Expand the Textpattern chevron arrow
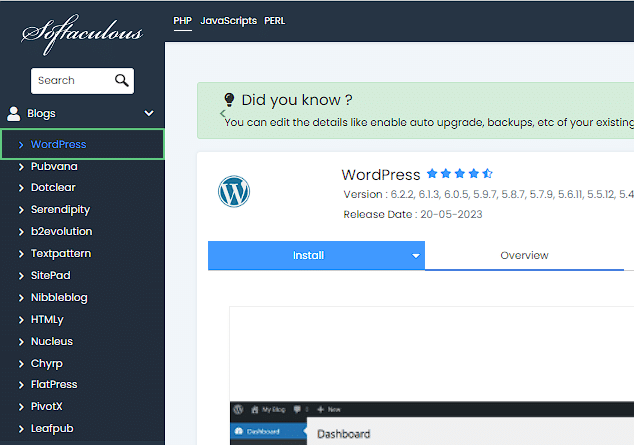Screen dimensions: 634x445 point(21,254)
